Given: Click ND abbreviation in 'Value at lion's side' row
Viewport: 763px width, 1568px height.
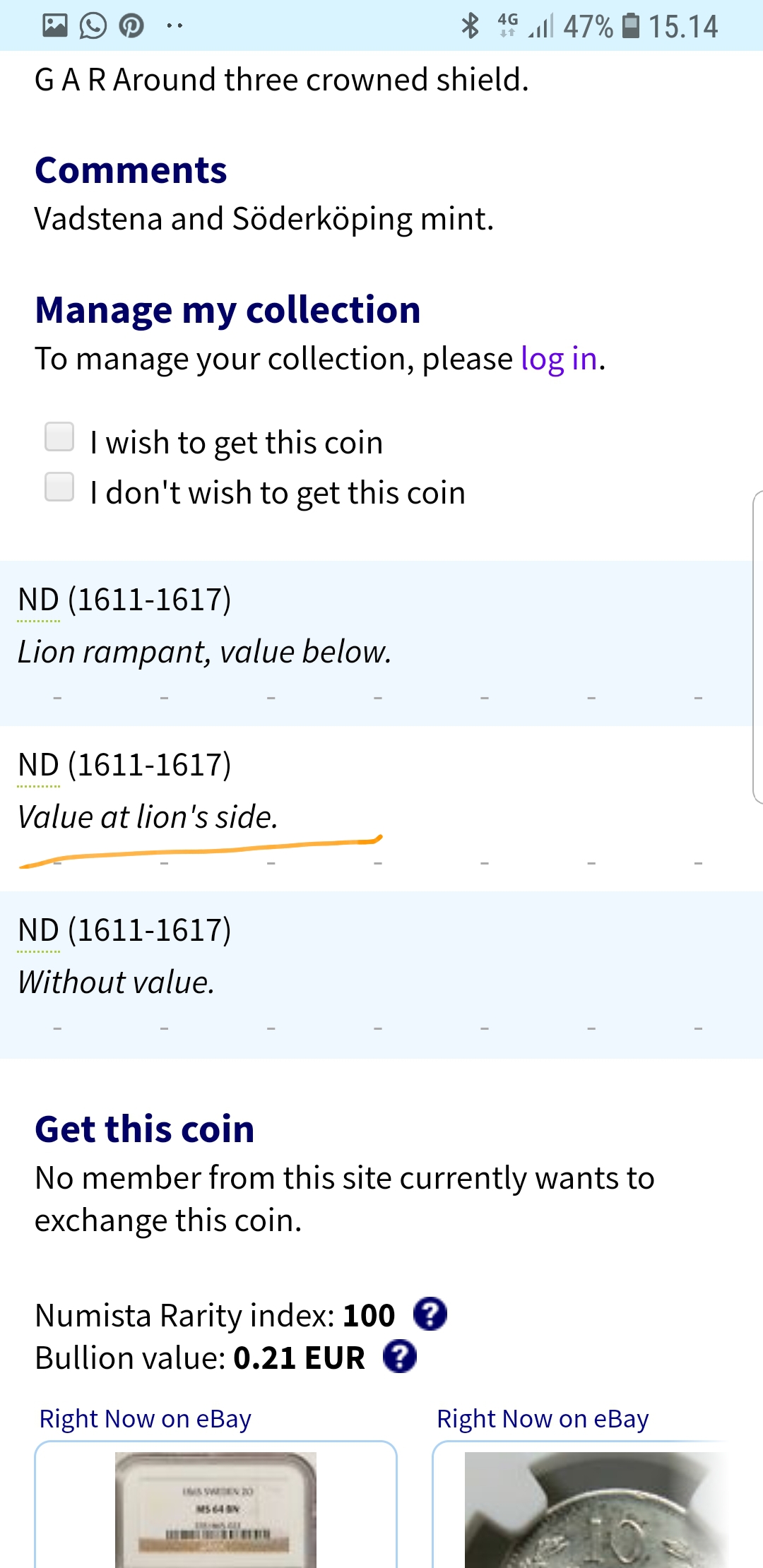Looking at the screenshot, I should (x=38, y=766).
